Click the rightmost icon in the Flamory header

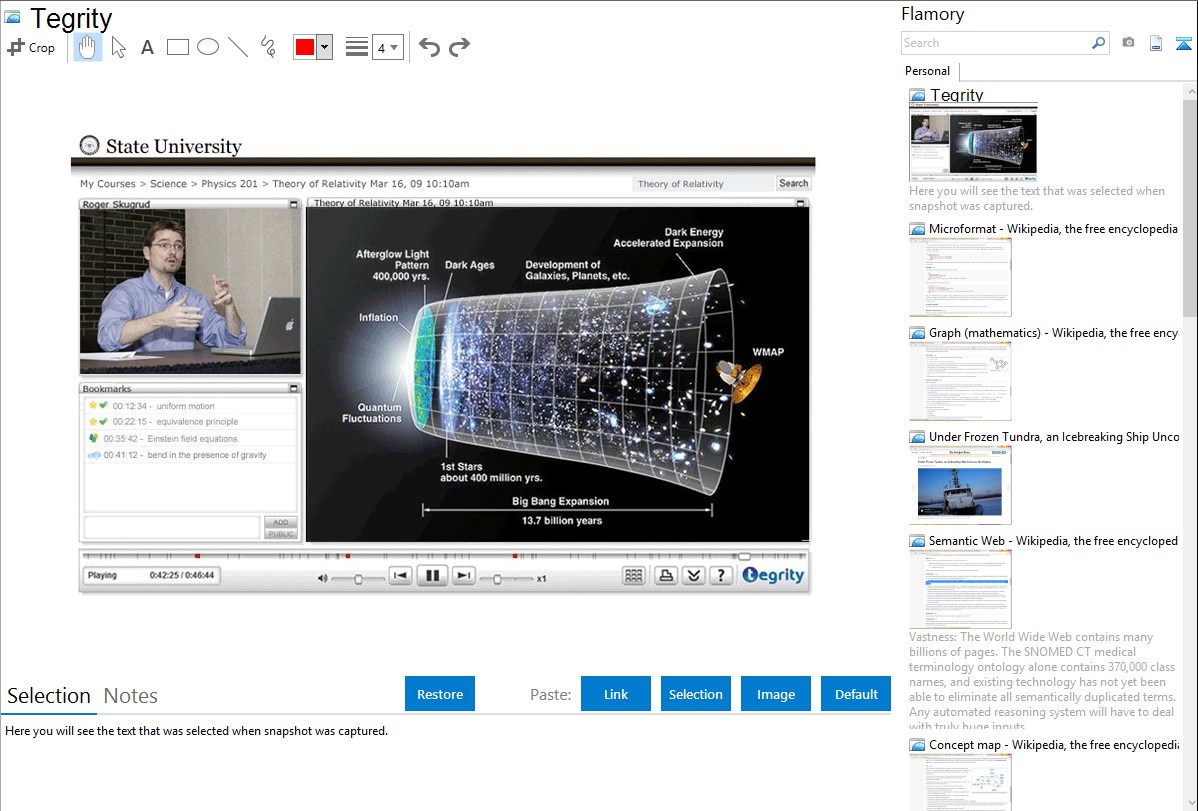[x=1183, y=43]
